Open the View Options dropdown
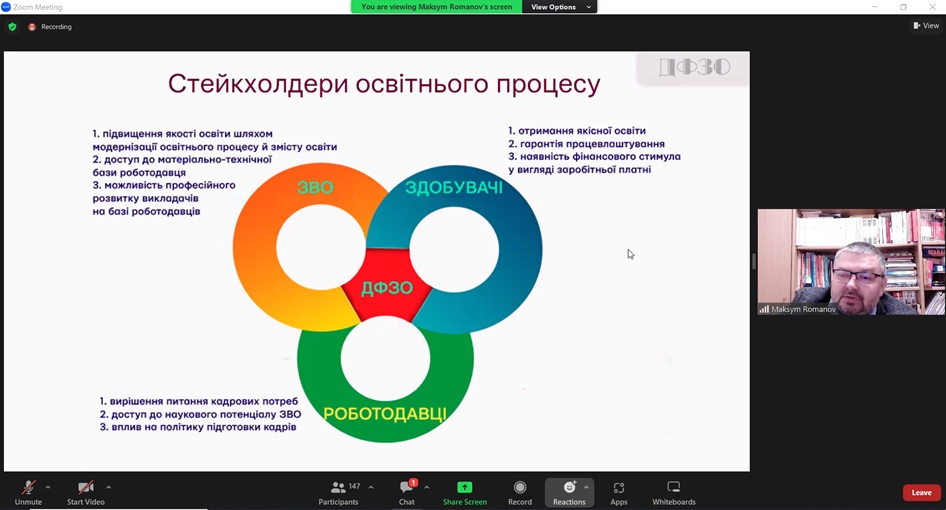Image resolution: width=946 pixels, height=510 pixels. point(560,7)
